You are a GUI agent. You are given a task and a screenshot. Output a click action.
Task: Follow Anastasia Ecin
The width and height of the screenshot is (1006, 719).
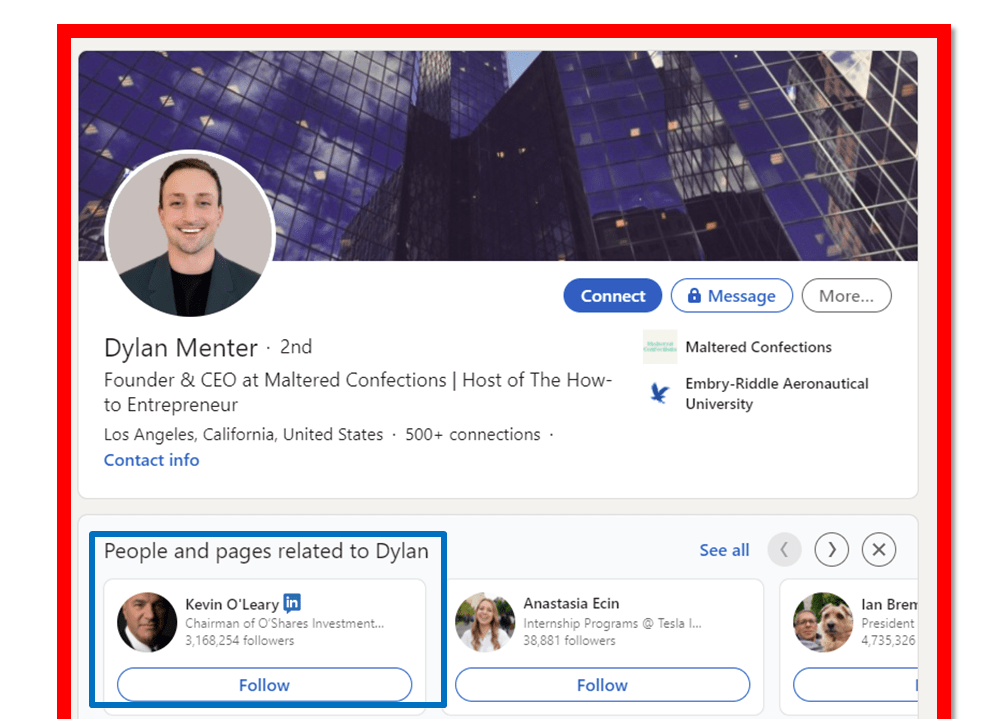click(x=602, y=685)
